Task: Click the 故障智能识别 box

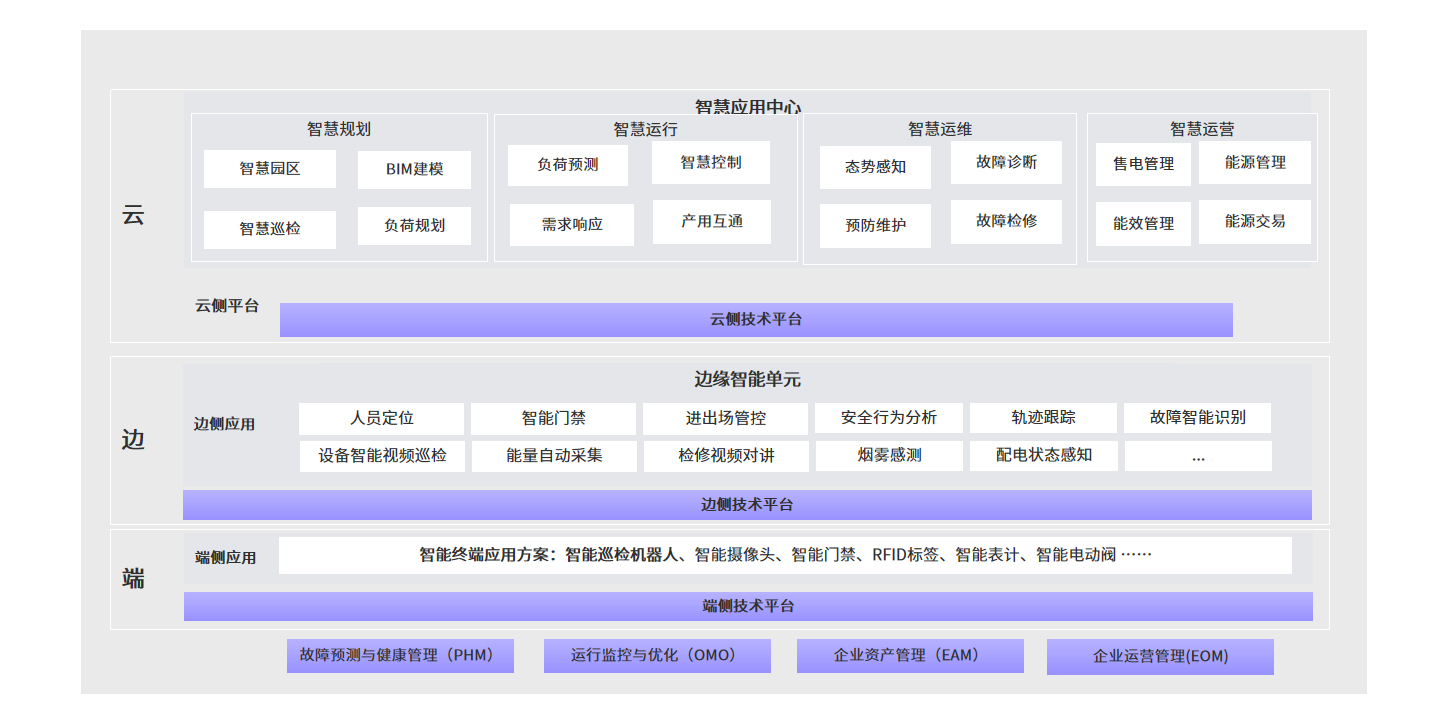Action: coord(1197,418)
